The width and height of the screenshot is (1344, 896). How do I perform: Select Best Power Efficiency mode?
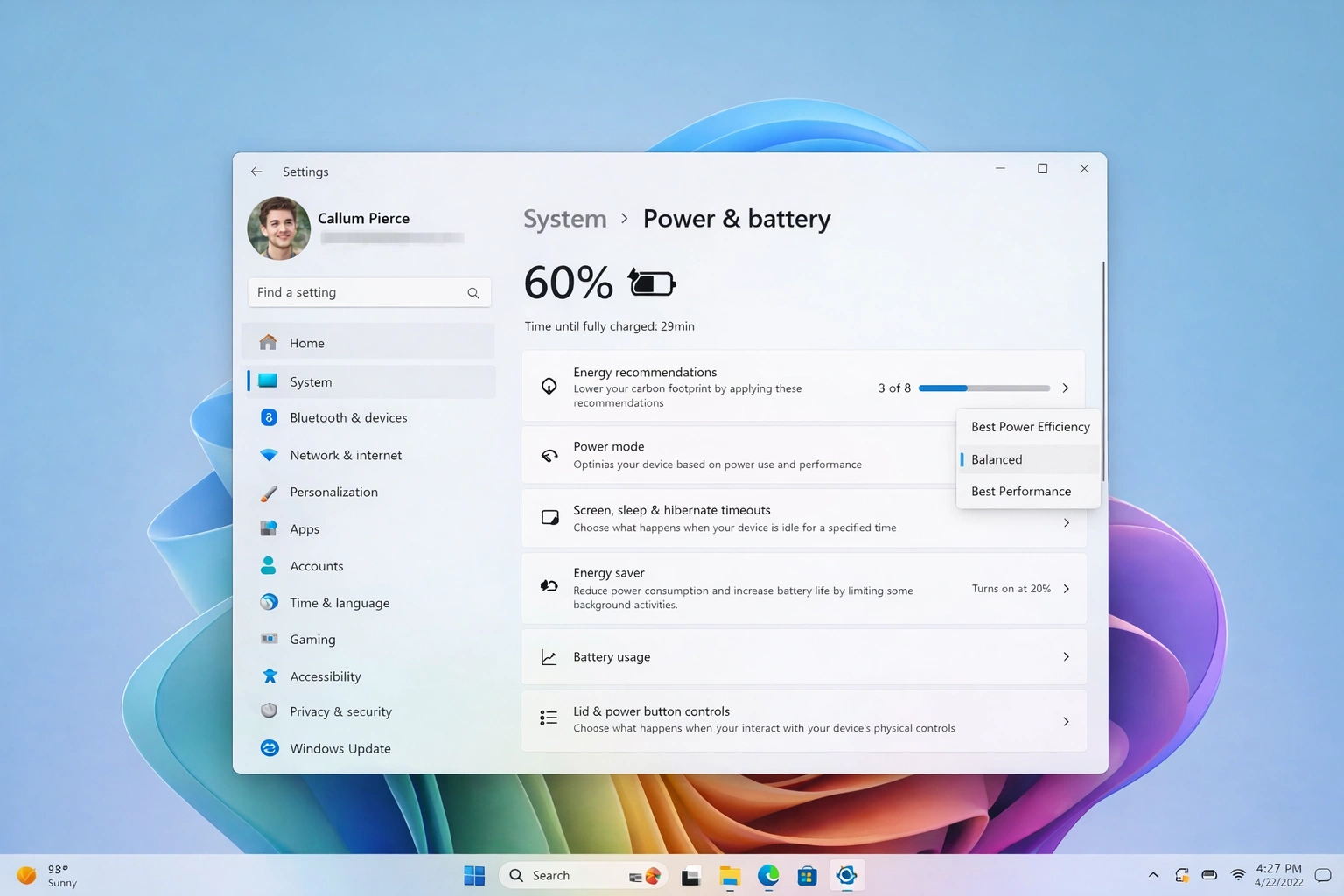point(1030,427)
